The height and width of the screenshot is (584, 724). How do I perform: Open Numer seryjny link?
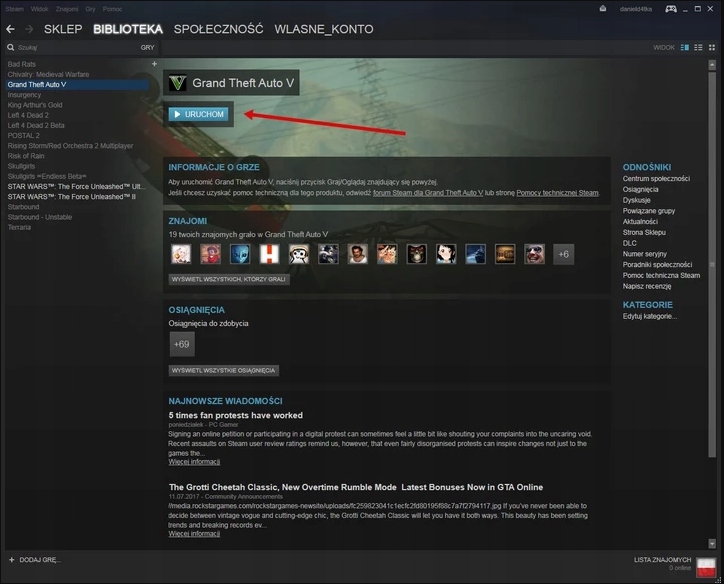tap(645, 254)
